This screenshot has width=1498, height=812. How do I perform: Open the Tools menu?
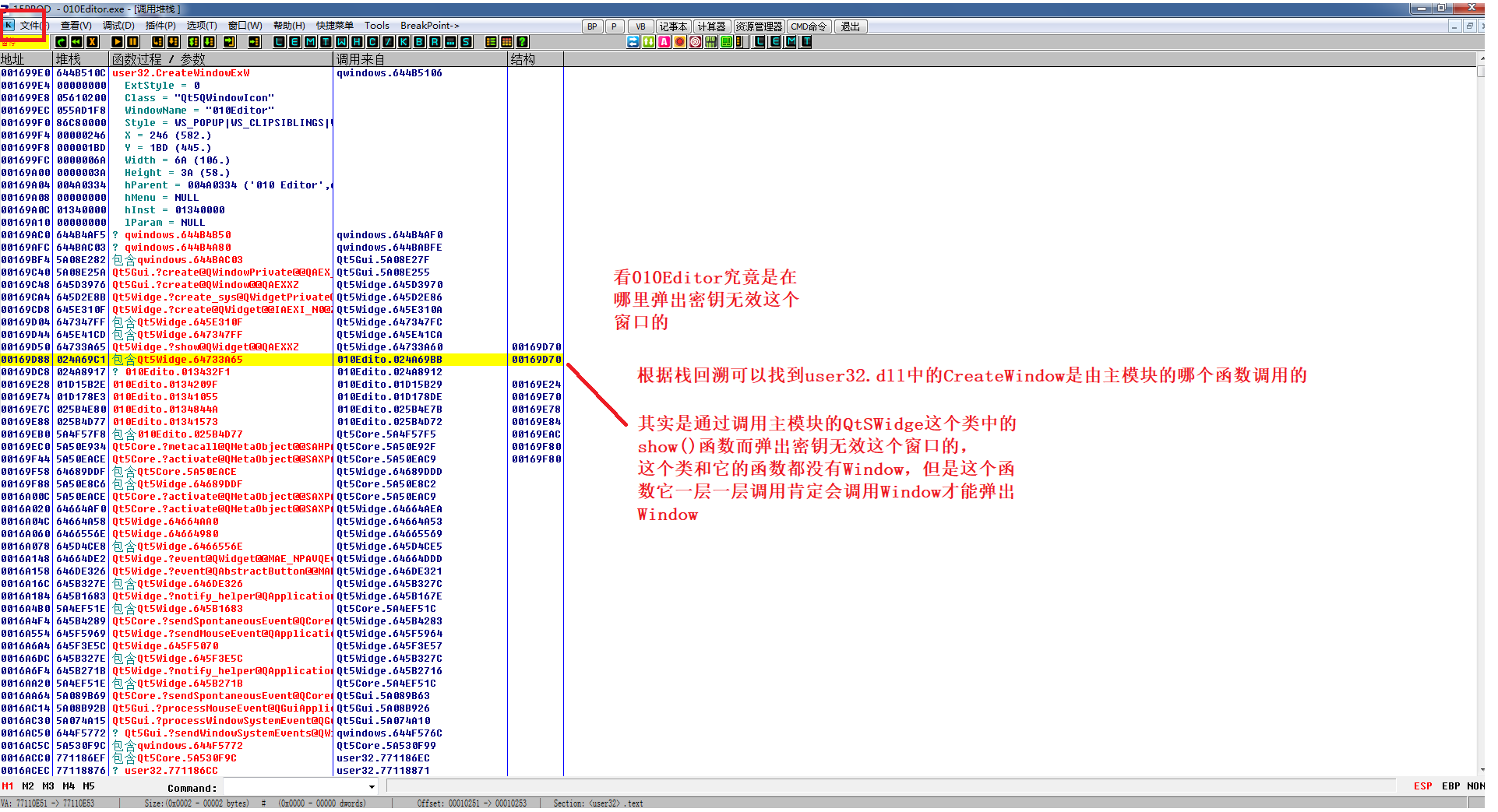pyautogui.click(x=377, y=26)
